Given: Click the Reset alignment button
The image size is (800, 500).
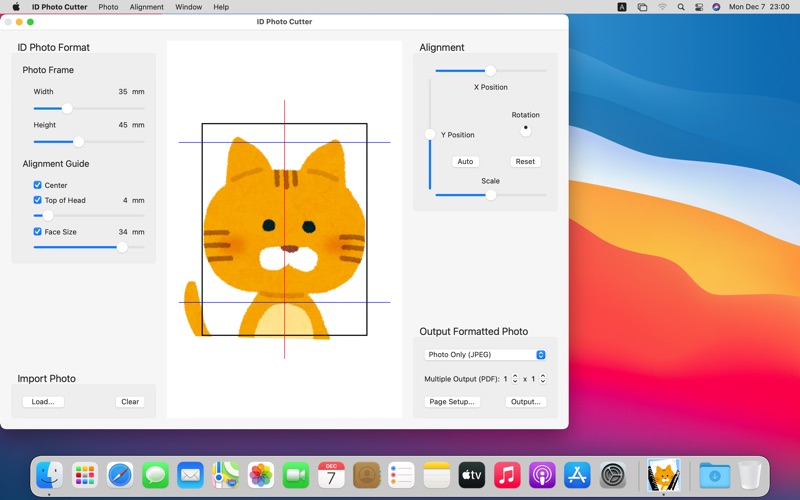Looking at the screenshot, I should (525, 161).
